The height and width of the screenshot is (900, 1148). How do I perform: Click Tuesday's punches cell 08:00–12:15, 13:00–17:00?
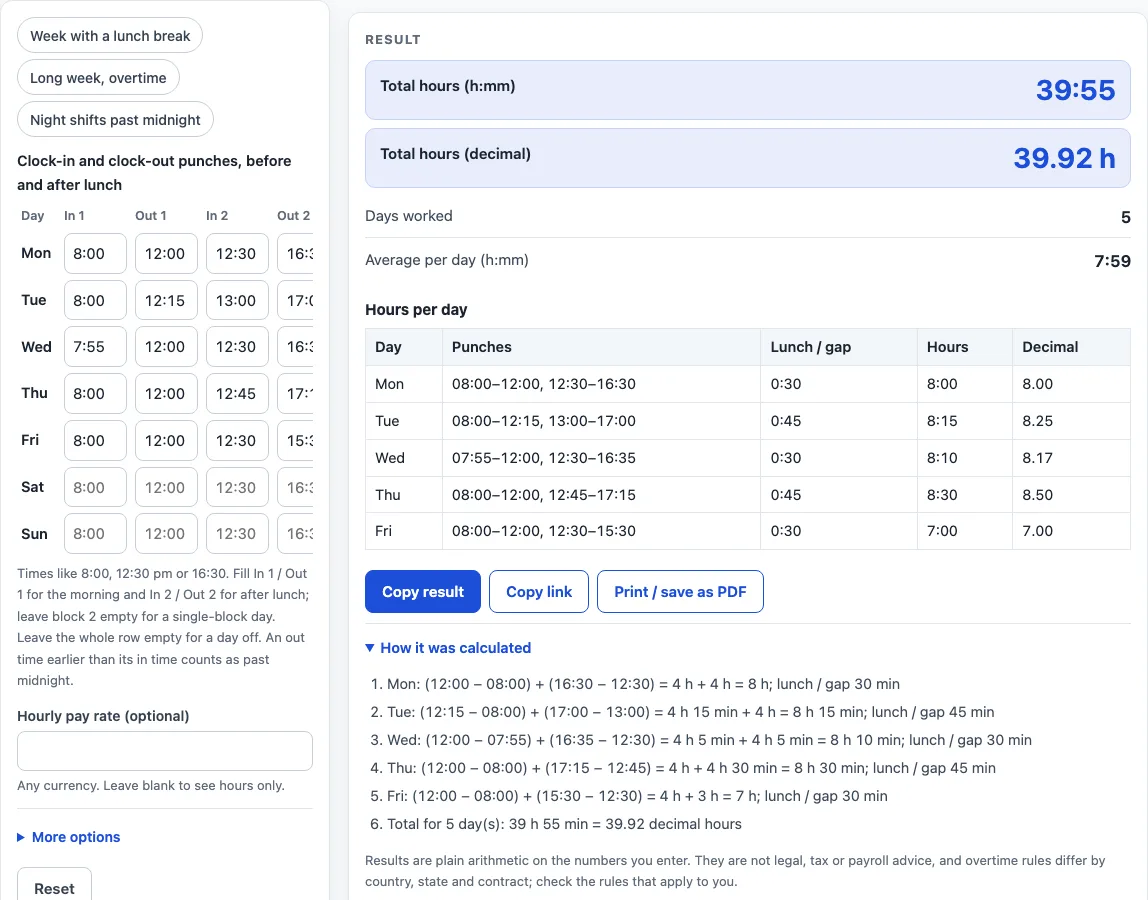601,421
